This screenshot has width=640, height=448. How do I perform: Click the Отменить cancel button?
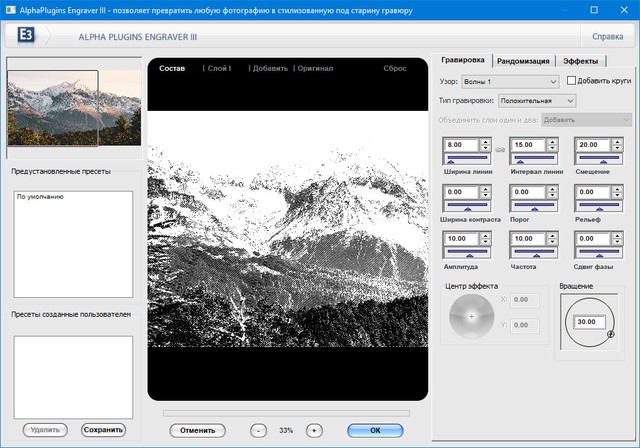click(x=197, y=430)
